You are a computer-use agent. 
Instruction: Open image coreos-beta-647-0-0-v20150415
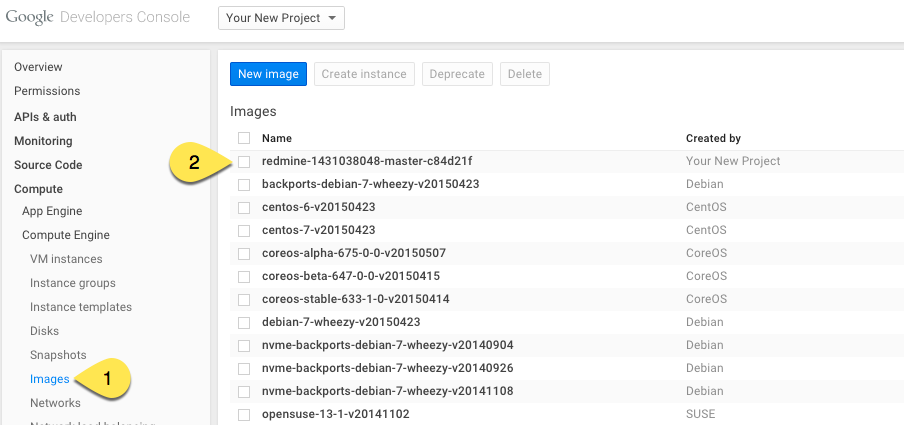(x=351, y=276)
